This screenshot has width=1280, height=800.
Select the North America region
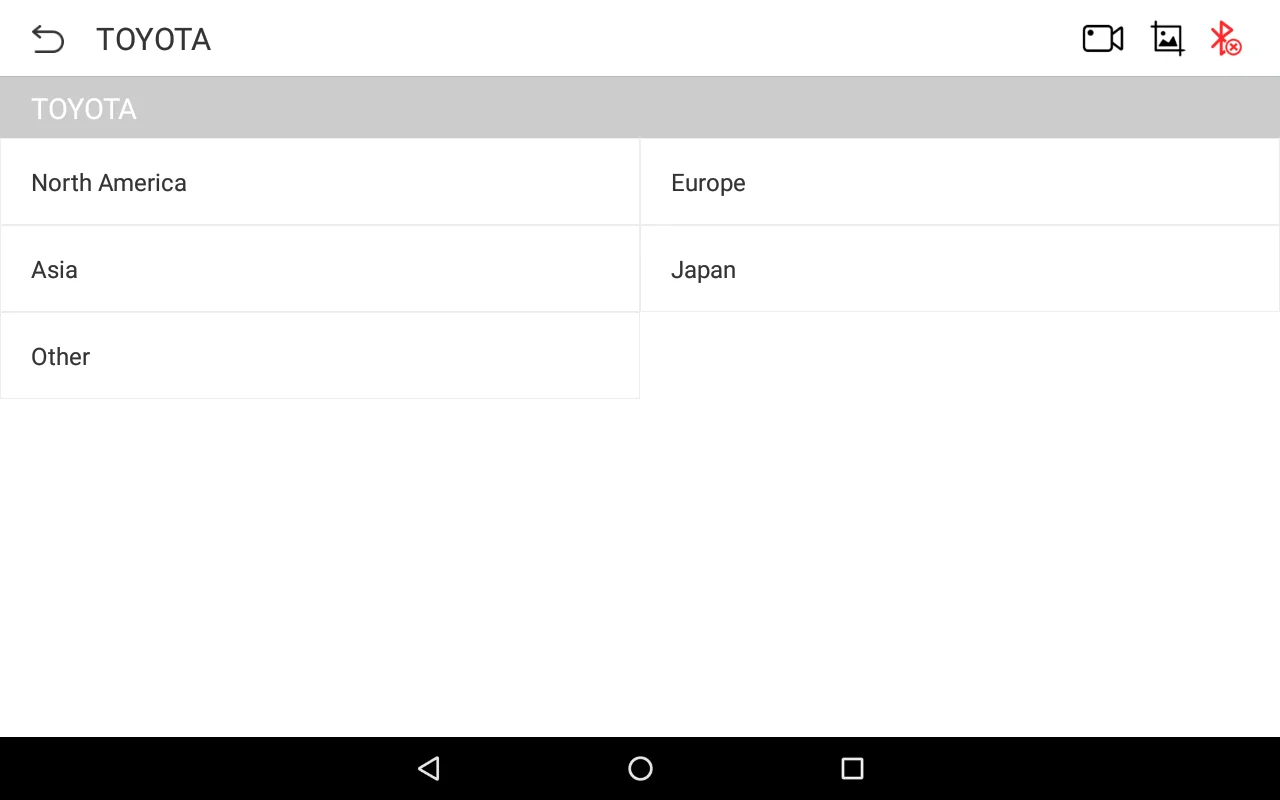click(x=320, y=182)
